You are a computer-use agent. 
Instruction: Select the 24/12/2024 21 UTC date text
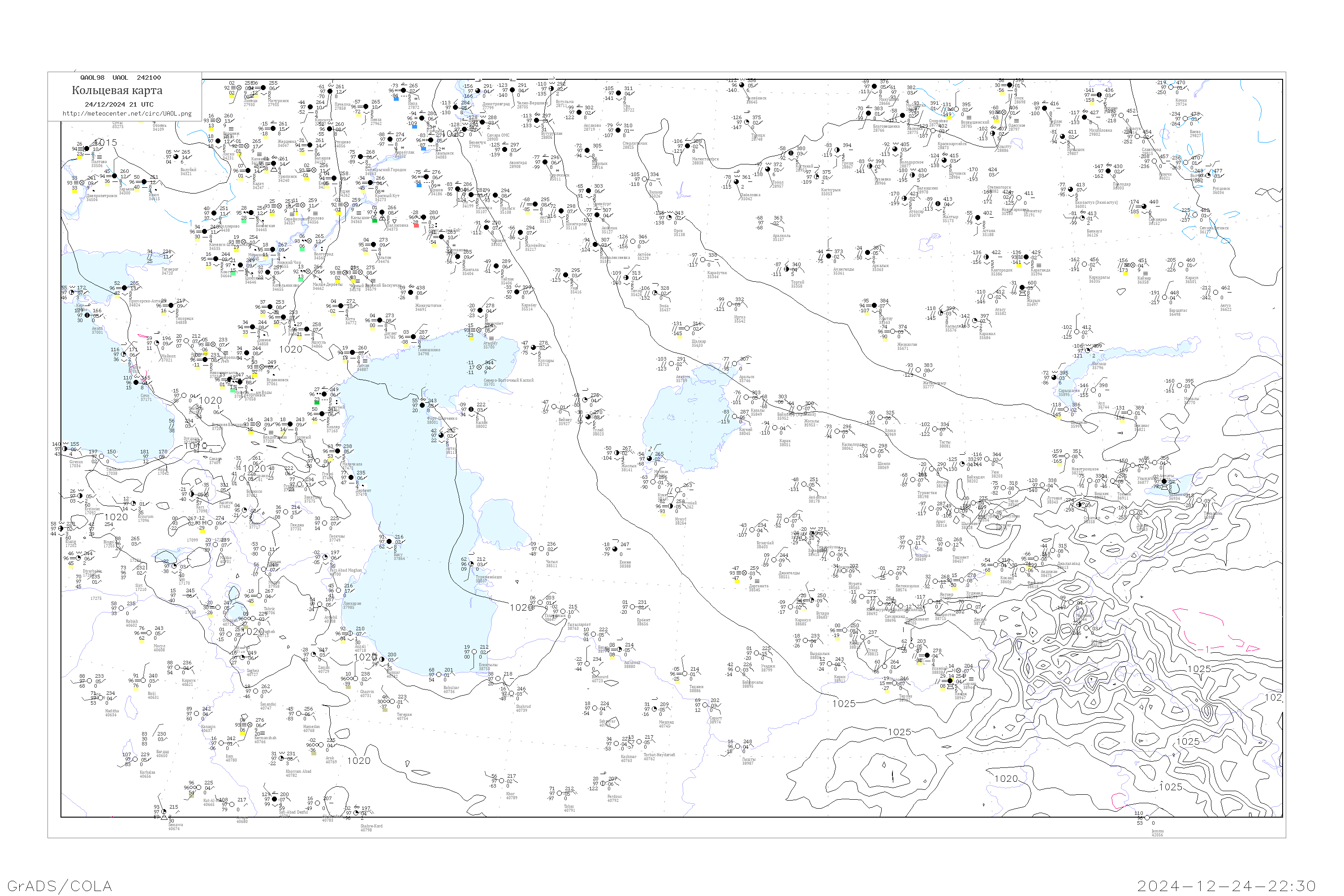(x=119, y=104)
